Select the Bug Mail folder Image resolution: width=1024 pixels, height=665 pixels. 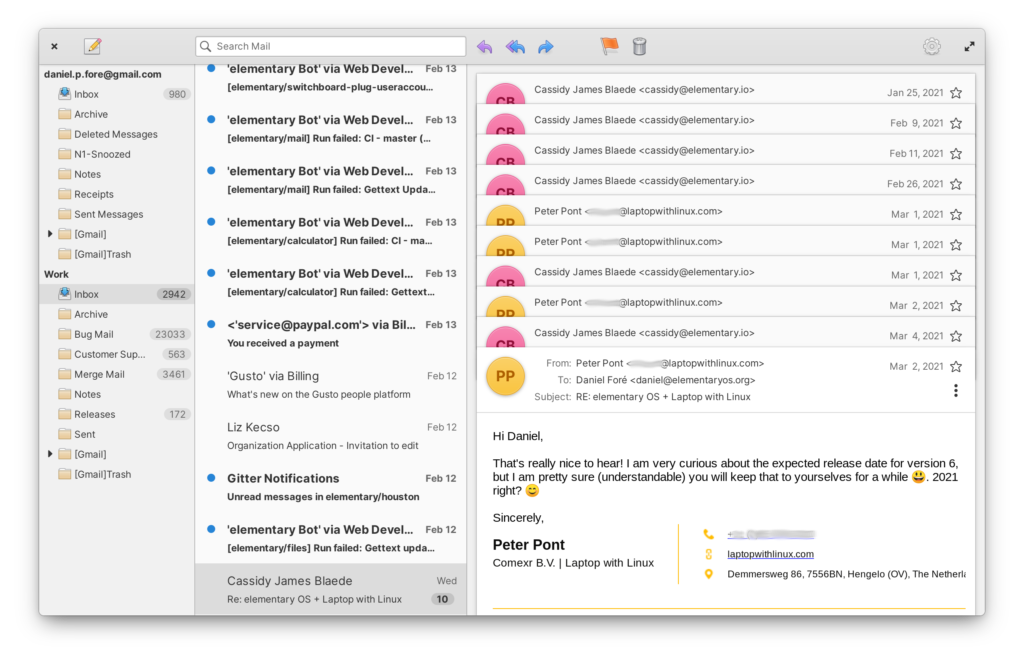click(x=94, y=334)
